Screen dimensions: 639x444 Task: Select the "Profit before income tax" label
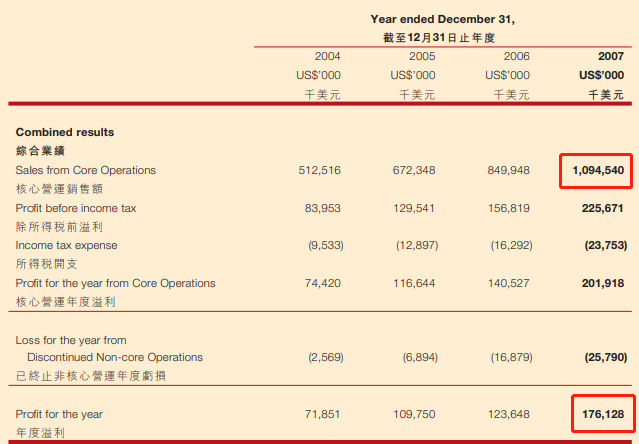76,208
